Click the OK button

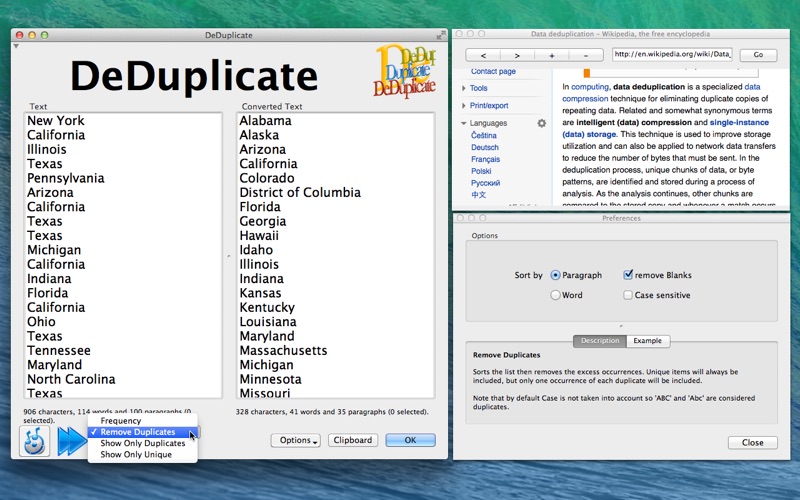point(410,440)
